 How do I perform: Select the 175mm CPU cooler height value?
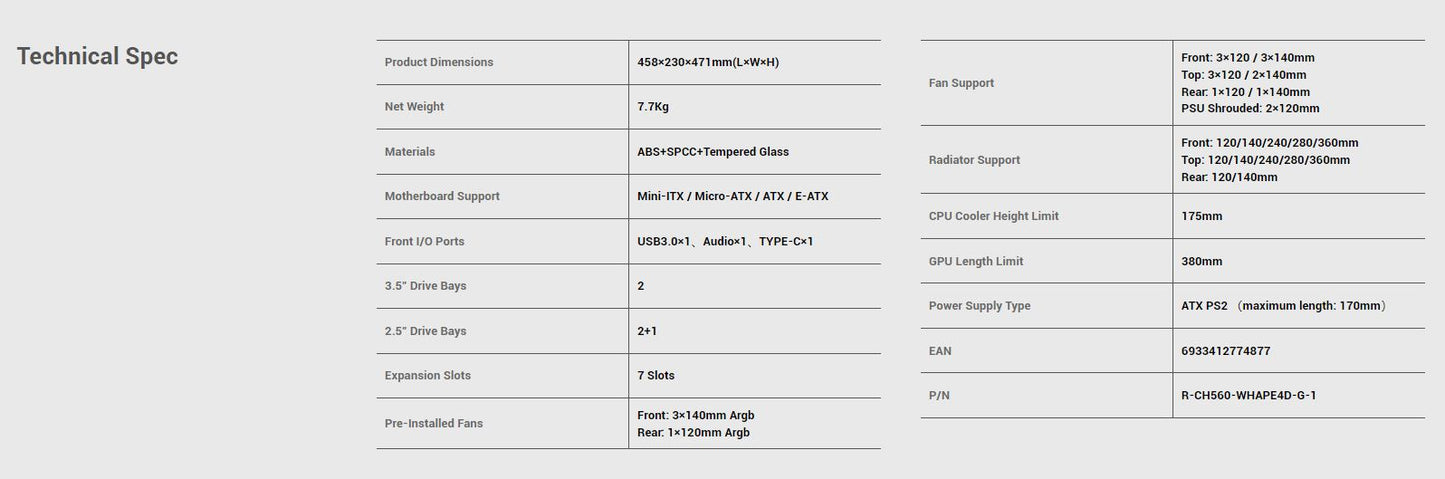pyautogui.click(x=1201, y=216)
